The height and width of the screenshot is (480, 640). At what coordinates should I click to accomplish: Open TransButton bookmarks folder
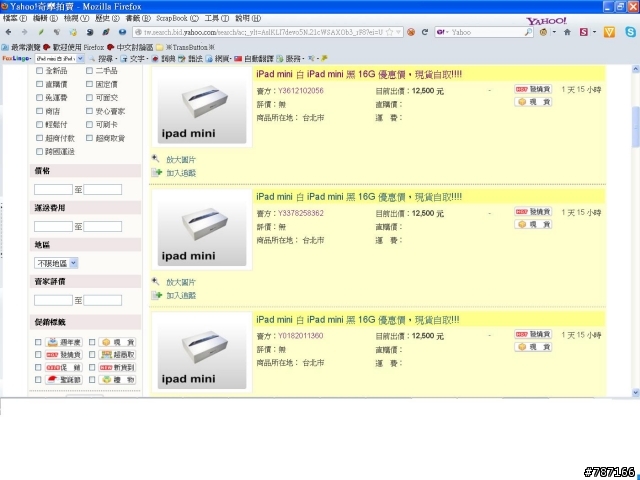[186, 47]
